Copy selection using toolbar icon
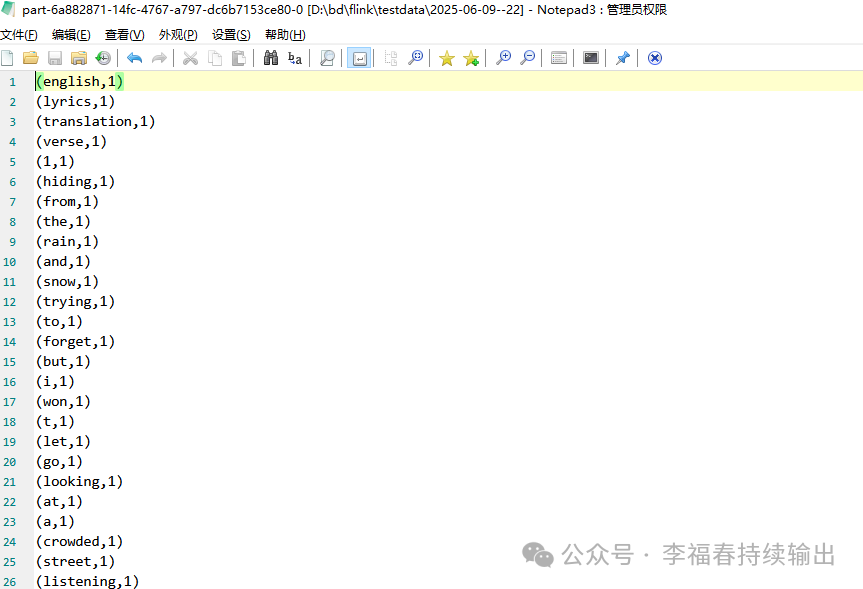Viewport: 863px width, 589px height. (x=215, y=58)
